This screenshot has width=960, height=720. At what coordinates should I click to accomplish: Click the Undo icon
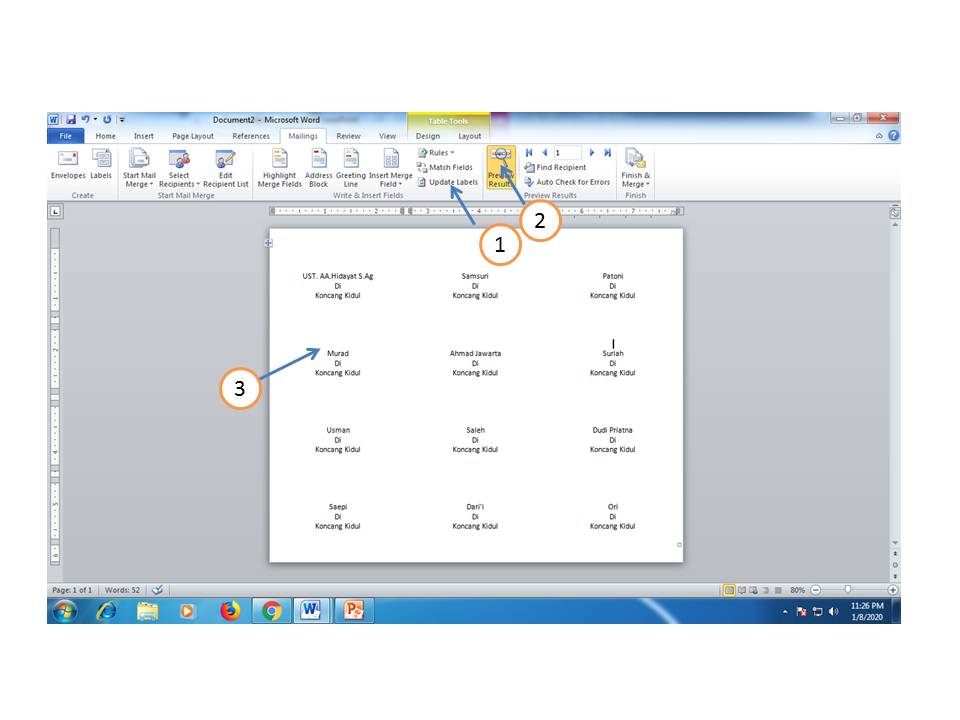click(x=85, y=119)
